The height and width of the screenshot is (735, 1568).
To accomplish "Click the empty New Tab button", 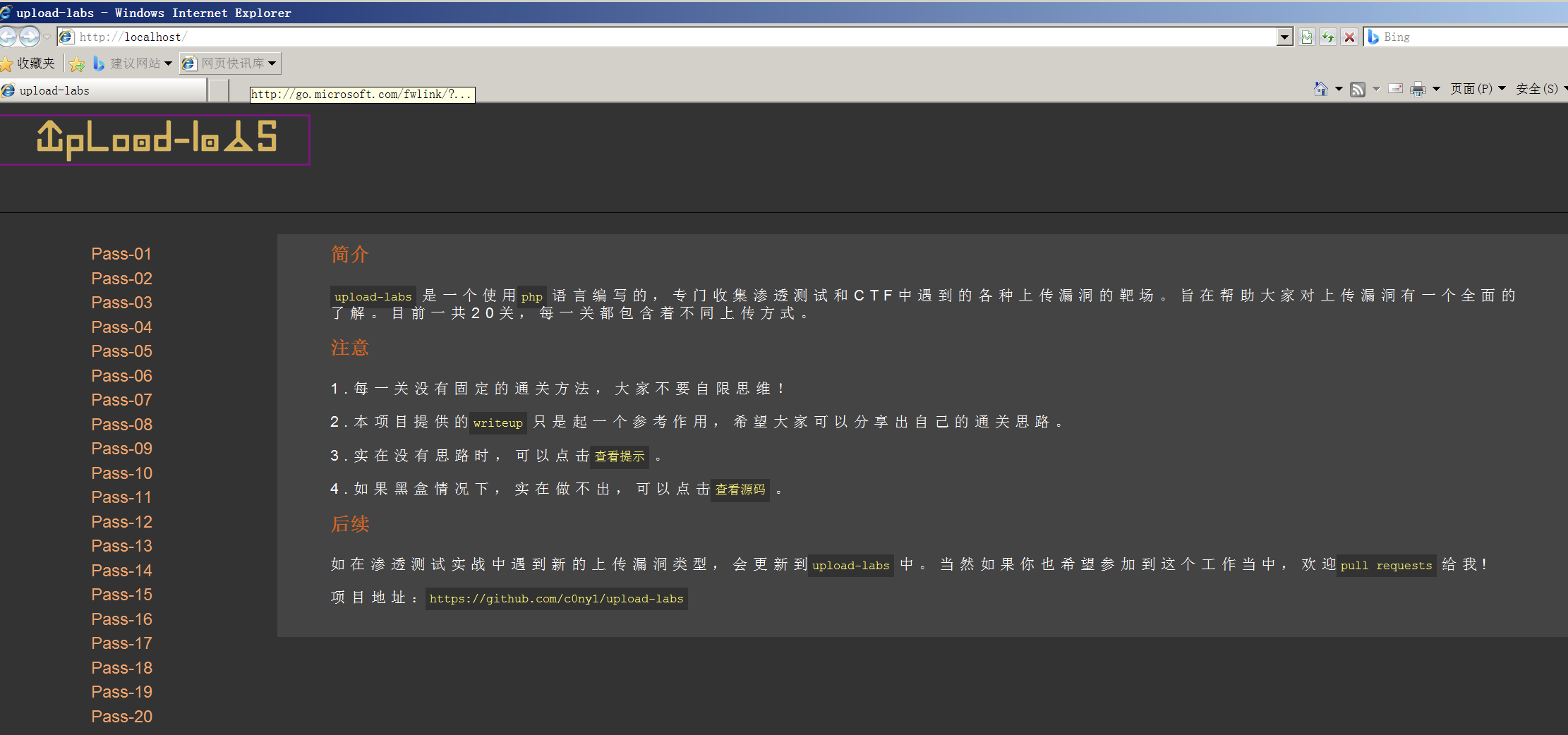I will (x=219, y=90).
